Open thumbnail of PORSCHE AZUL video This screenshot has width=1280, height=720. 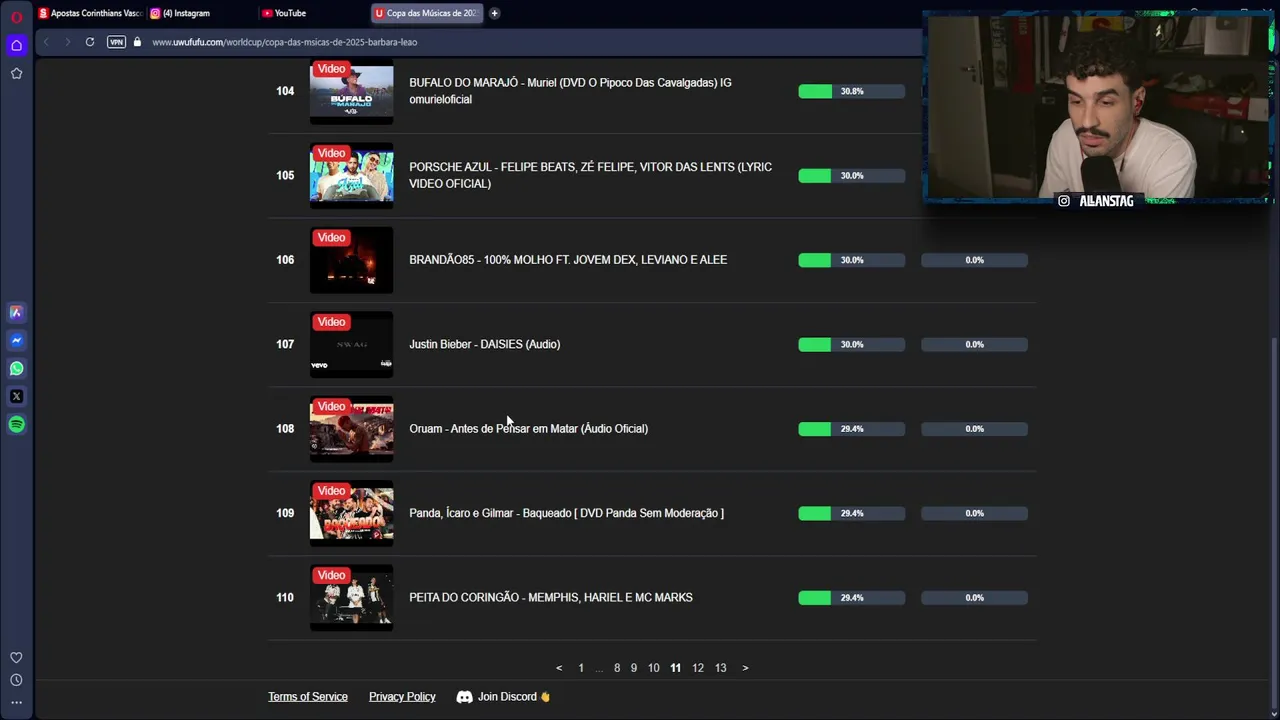point(351,175)
